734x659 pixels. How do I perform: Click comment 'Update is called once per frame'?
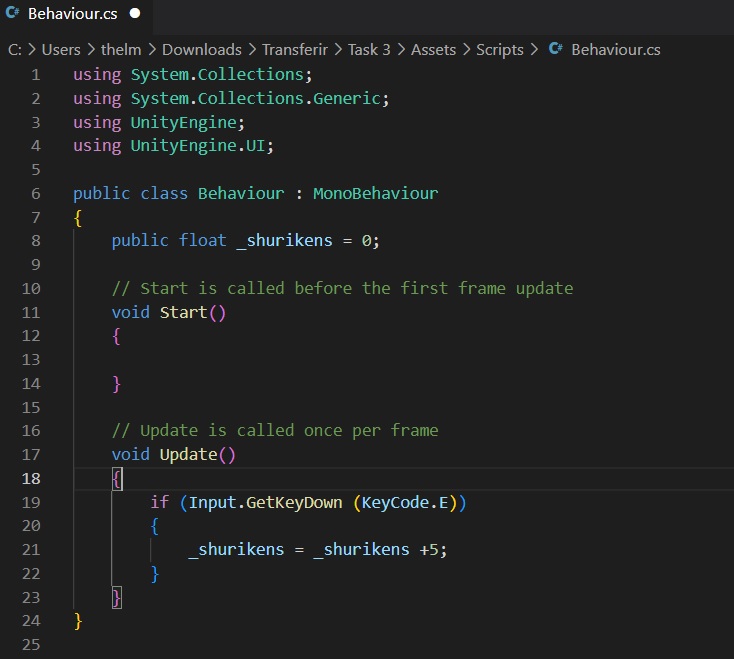tap(289, 431)
